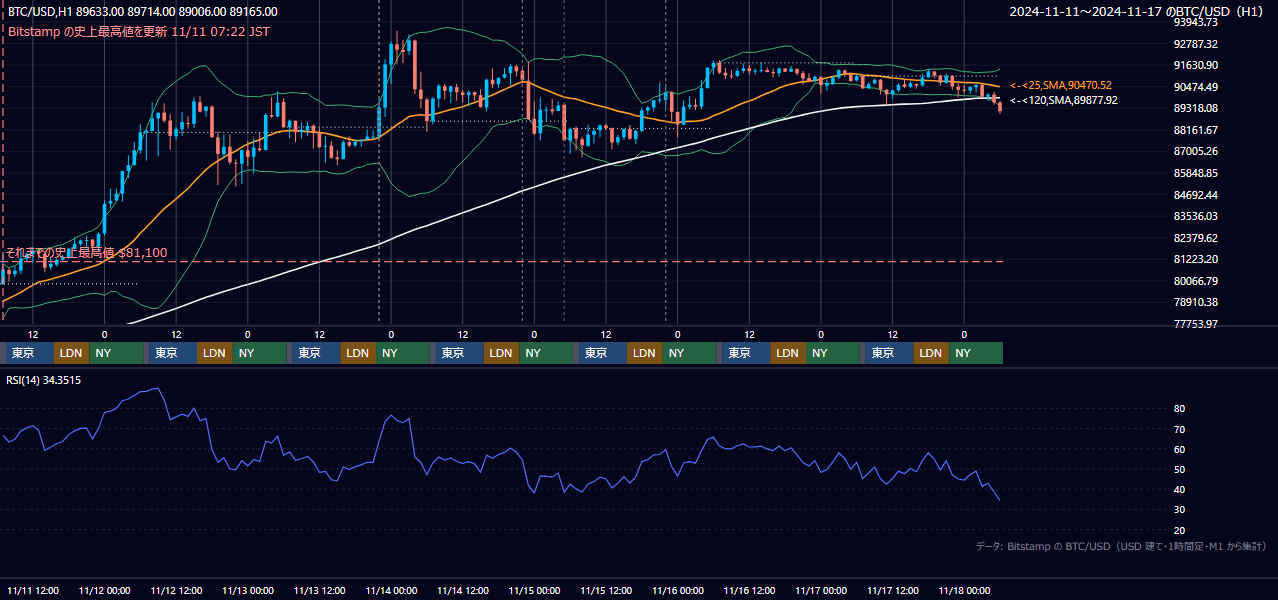The image size is (1278, 600).
Task: Click the 11/12 12:00 time axis label
Action: [x=177, y=591]
